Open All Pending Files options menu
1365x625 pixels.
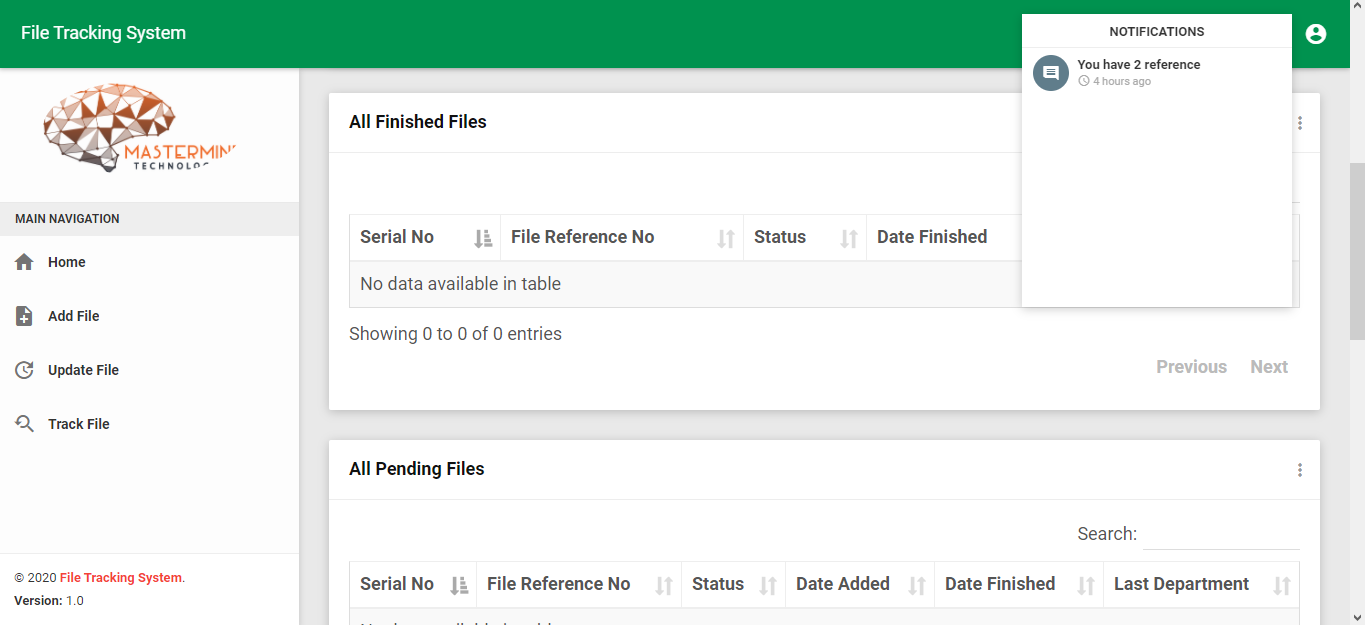1300,470
